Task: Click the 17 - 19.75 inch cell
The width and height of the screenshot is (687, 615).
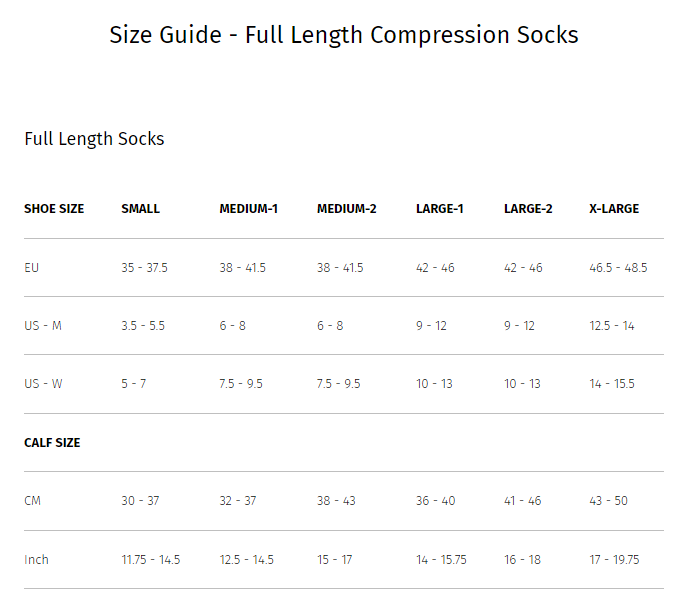Action: click(614, 559)
